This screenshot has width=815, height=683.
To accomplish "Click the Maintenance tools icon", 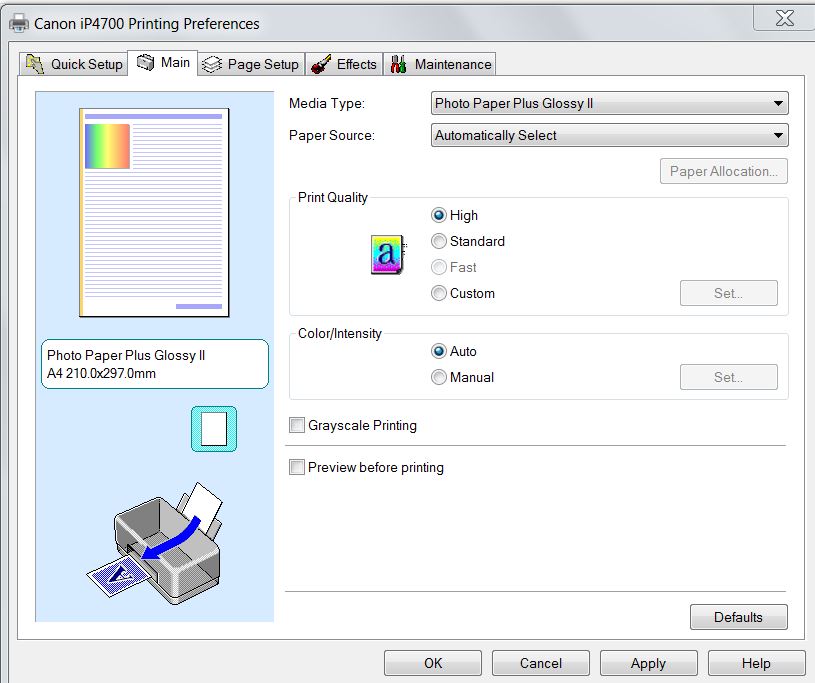I will pyautogui.click(x=398, y=64).
